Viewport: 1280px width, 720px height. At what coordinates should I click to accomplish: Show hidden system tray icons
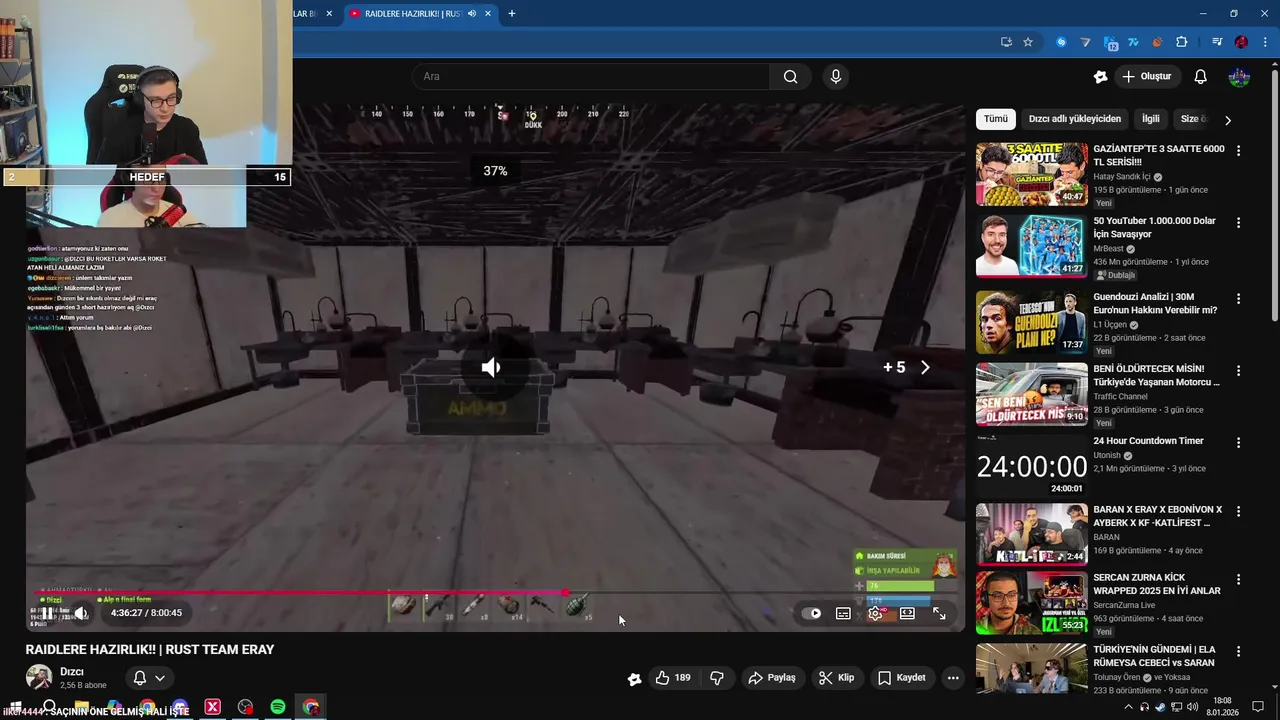1128,707
